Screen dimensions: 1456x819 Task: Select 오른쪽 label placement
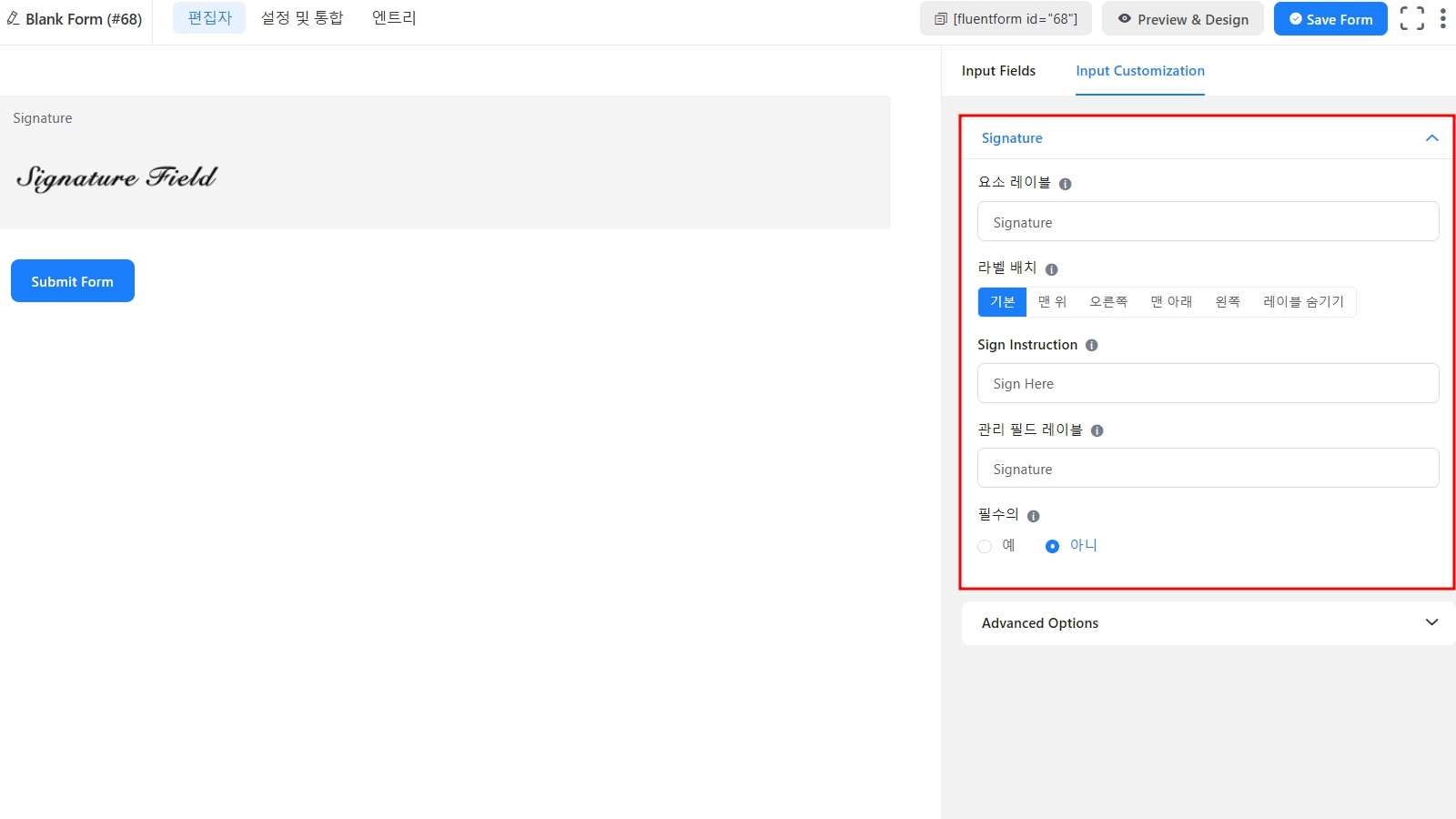(1108, 302)
